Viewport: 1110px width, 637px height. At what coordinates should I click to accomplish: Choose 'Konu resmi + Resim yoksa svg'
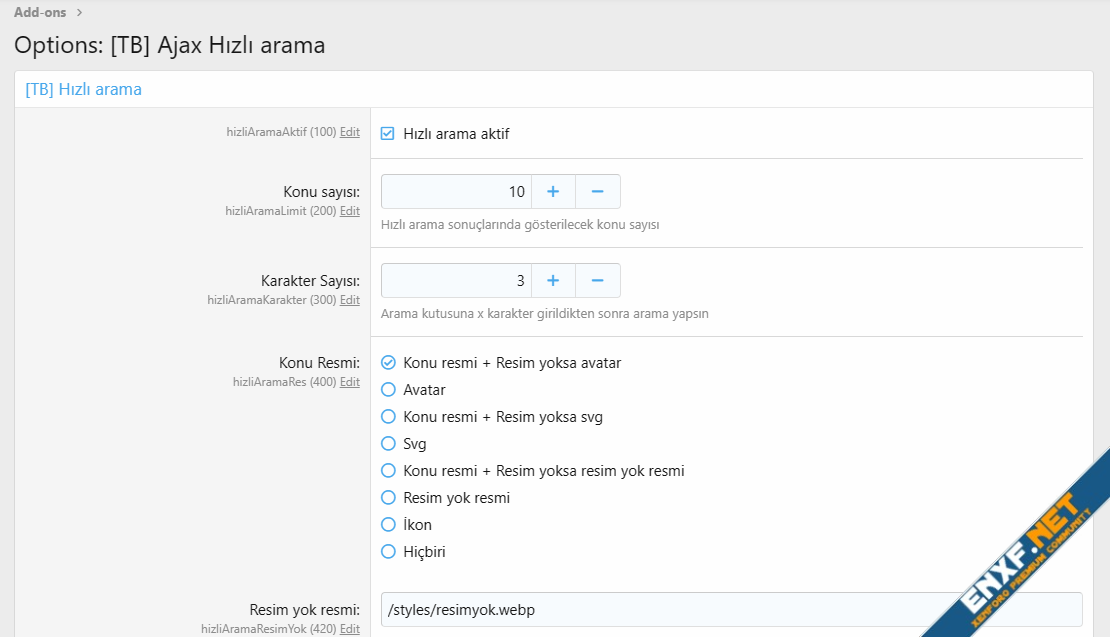click(388, 417)
